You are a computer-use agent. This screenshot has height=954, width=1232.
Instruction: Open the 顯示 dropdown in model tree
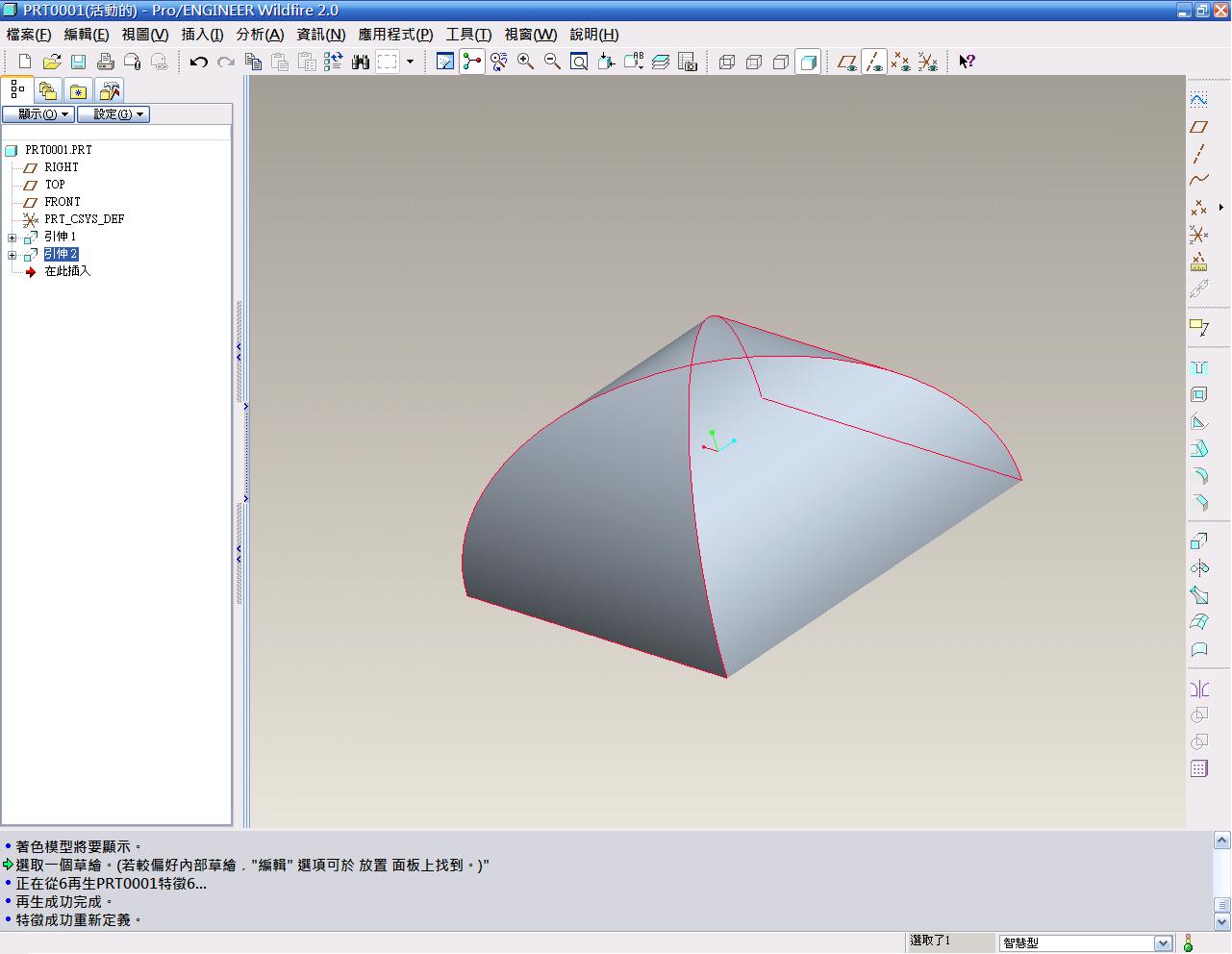[x=38, y=114]
